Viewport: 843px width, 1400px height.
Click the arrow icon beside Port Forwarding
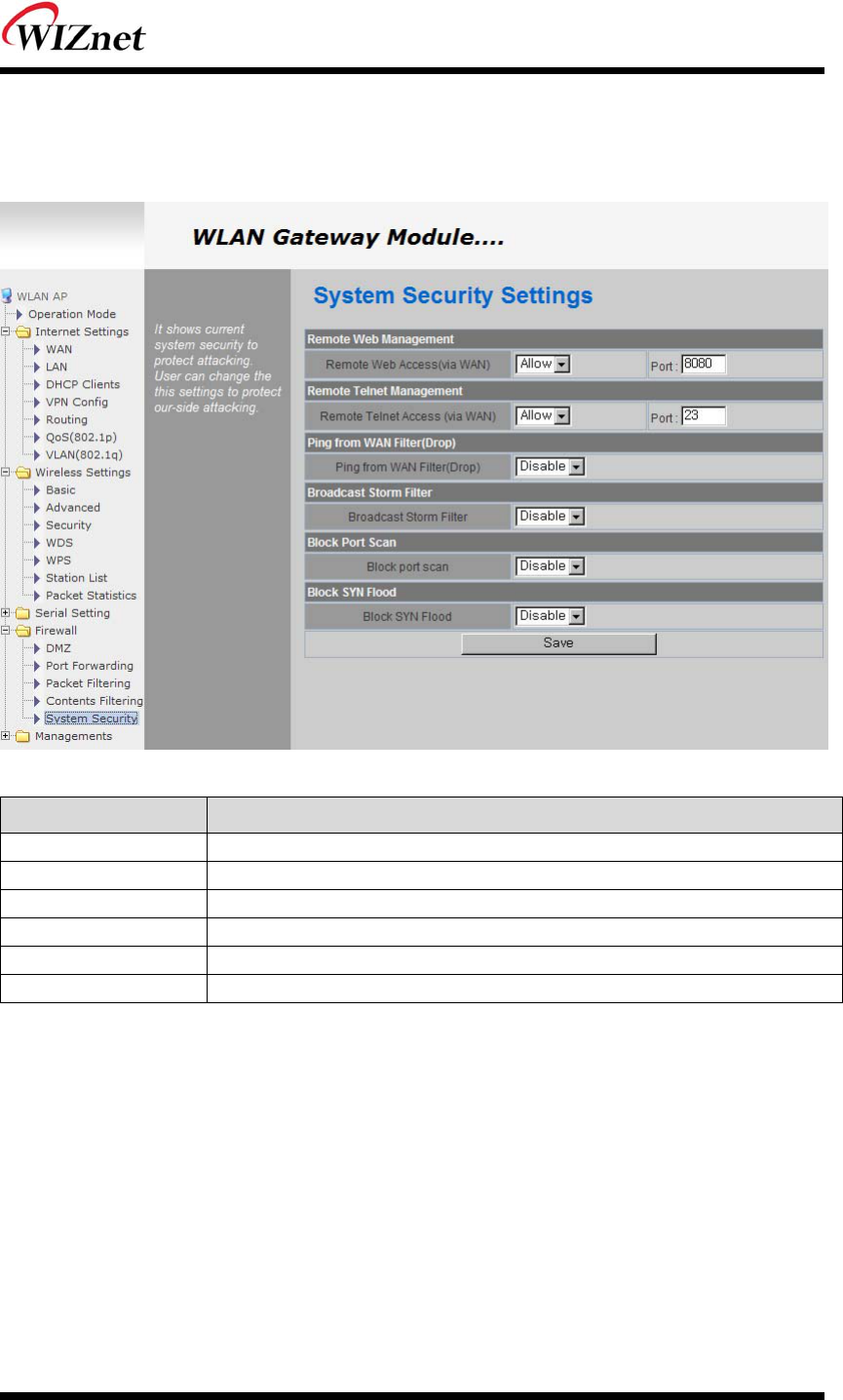(x=38, y=666)
